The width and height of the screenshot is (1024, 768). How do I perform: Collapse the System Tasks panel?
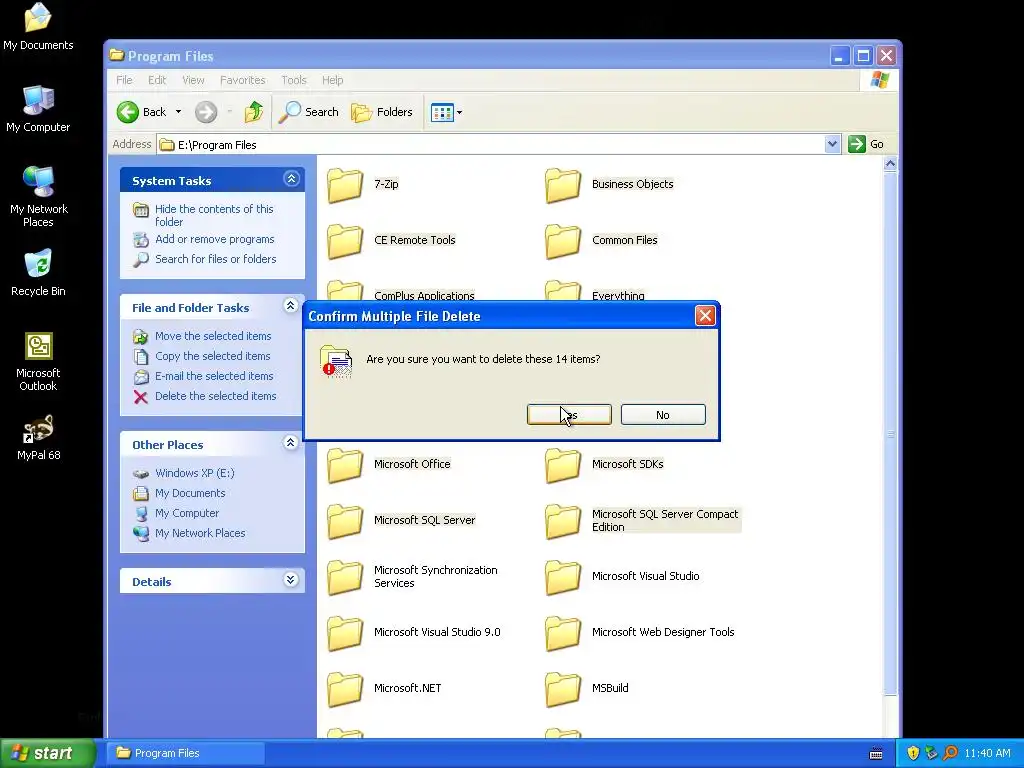(291, 178)
